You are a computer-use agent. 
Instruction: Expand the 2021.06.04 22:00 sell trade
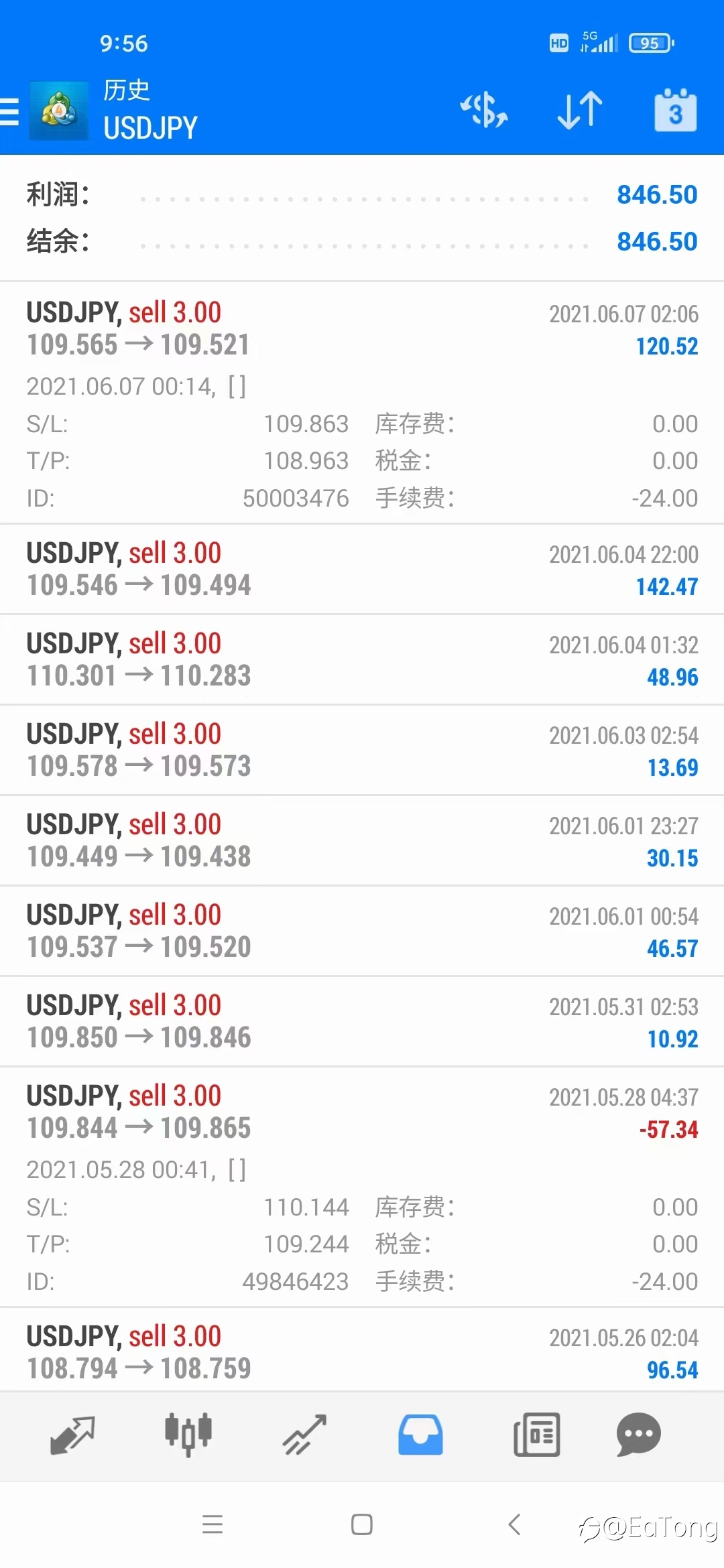(x=362, y=569)
